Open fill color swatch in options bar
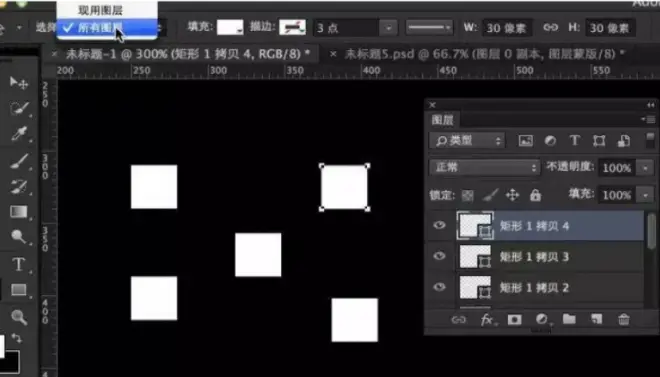This screenshot has height=377, width=660. click(x=230, y=27)
